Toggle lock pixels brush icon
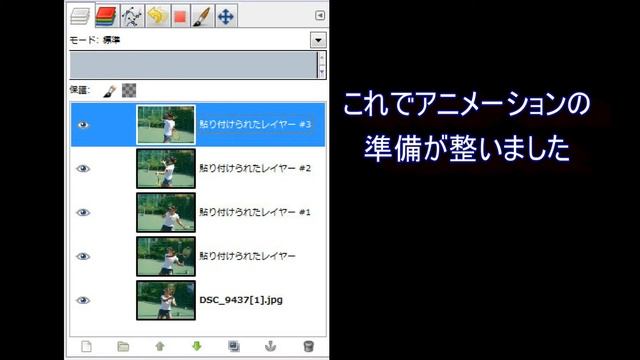 pos(109,91)
